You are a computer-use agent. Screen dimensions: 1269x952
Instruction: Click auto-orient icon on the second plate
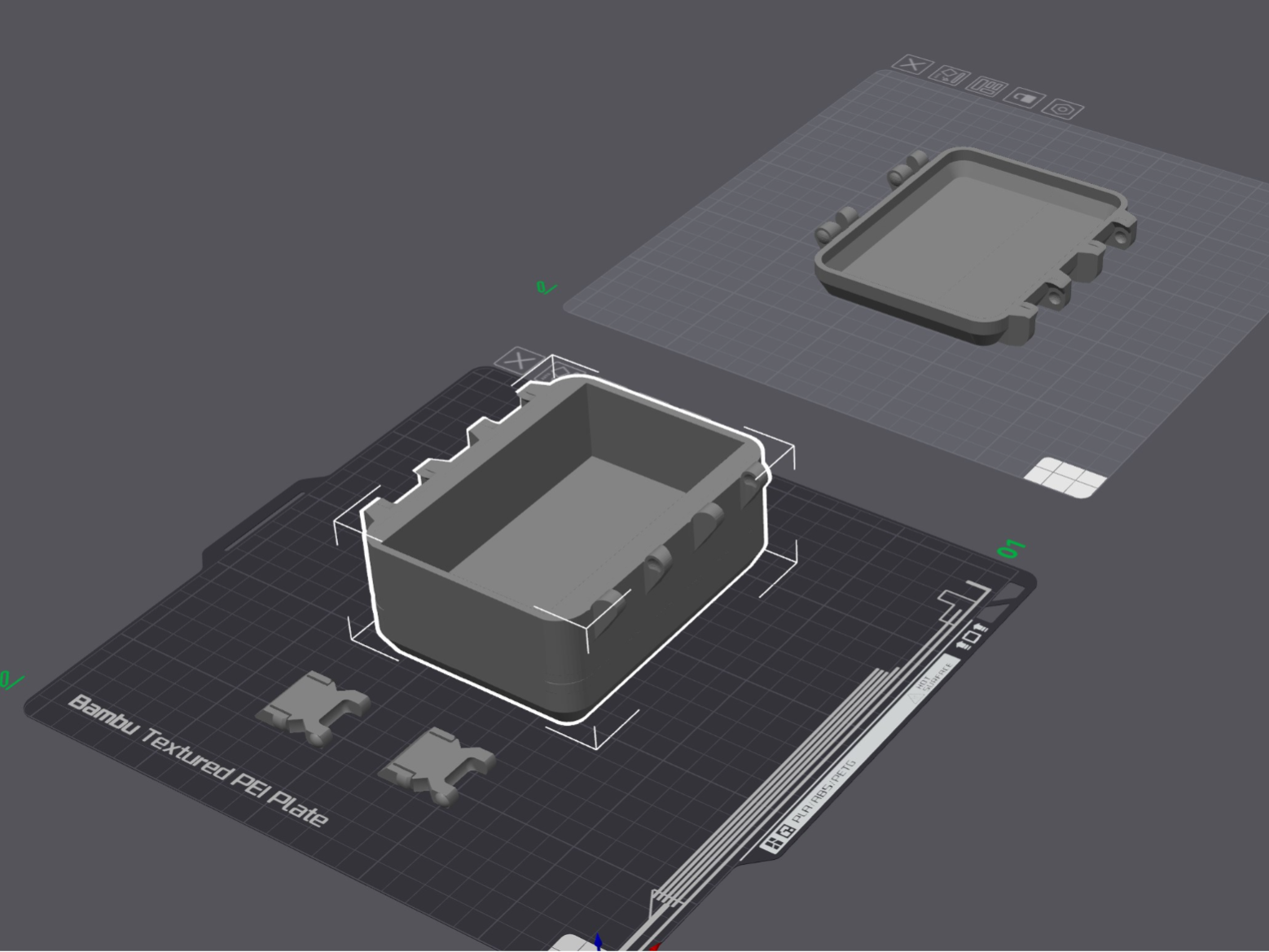(x=948, y=75)
